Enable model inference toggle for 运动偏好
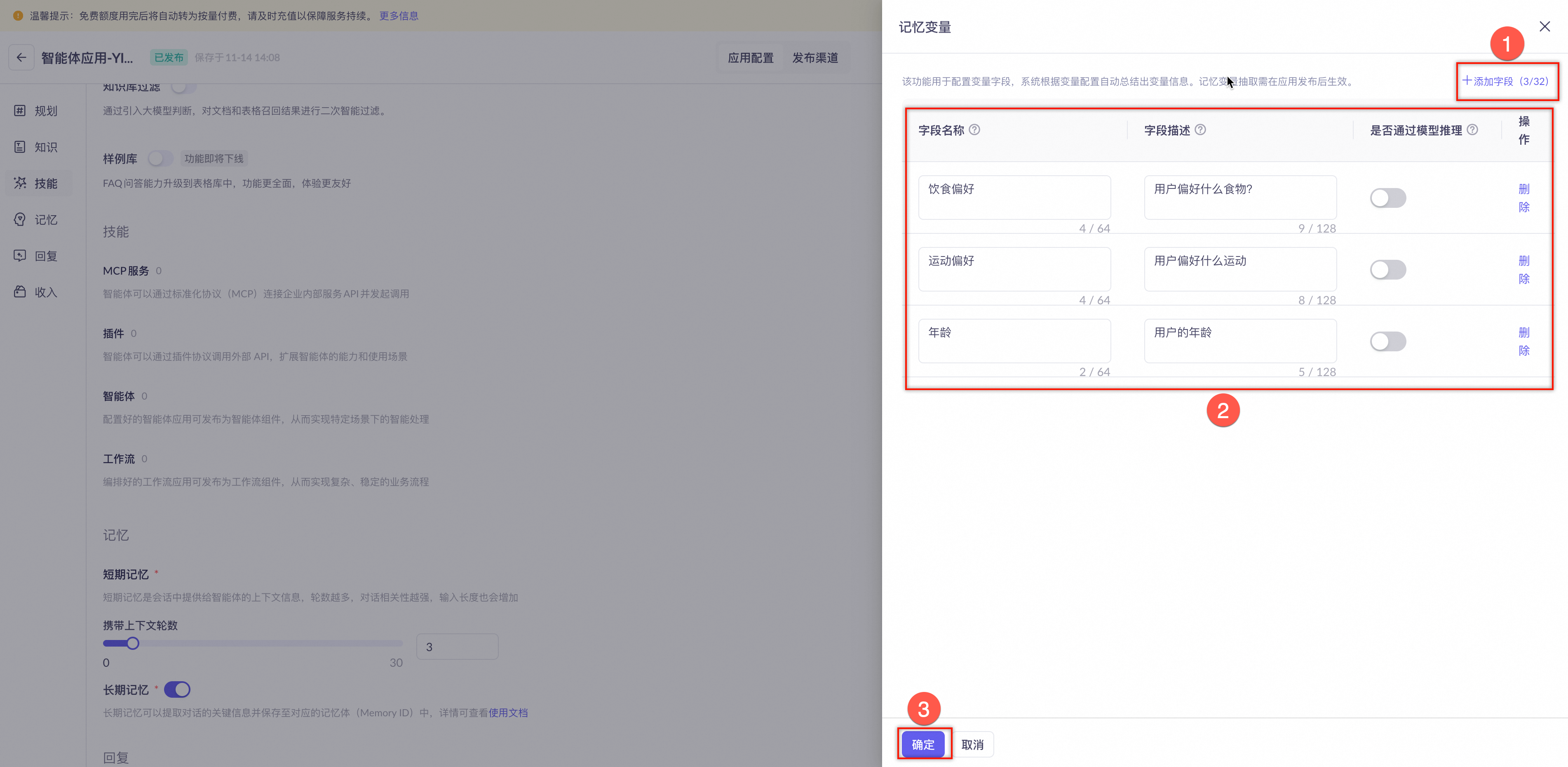The image size is (1568, 767). coord(1388,270)
